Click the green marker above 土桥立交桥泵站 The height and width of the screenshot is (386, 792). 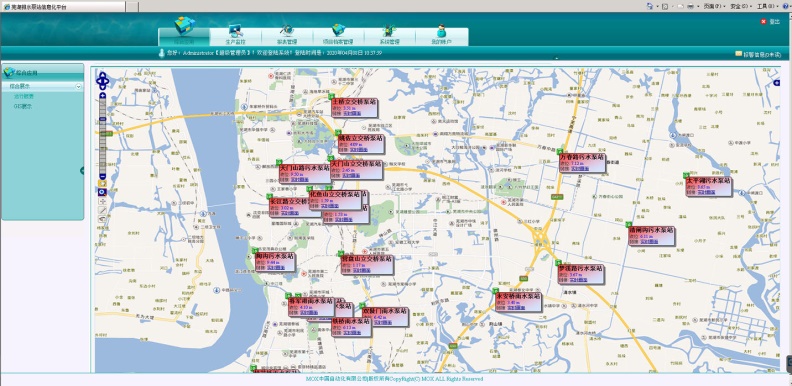tap(331, 96)
